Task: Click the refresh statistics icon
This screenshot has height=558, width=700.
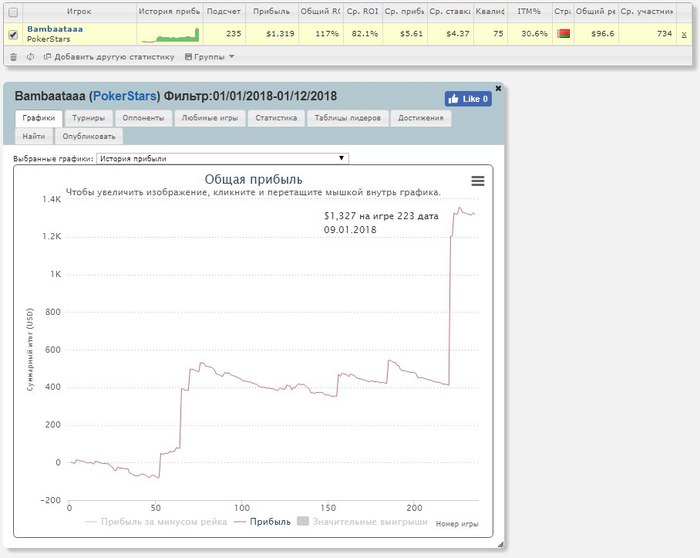Action: click(x=30, y=57)
